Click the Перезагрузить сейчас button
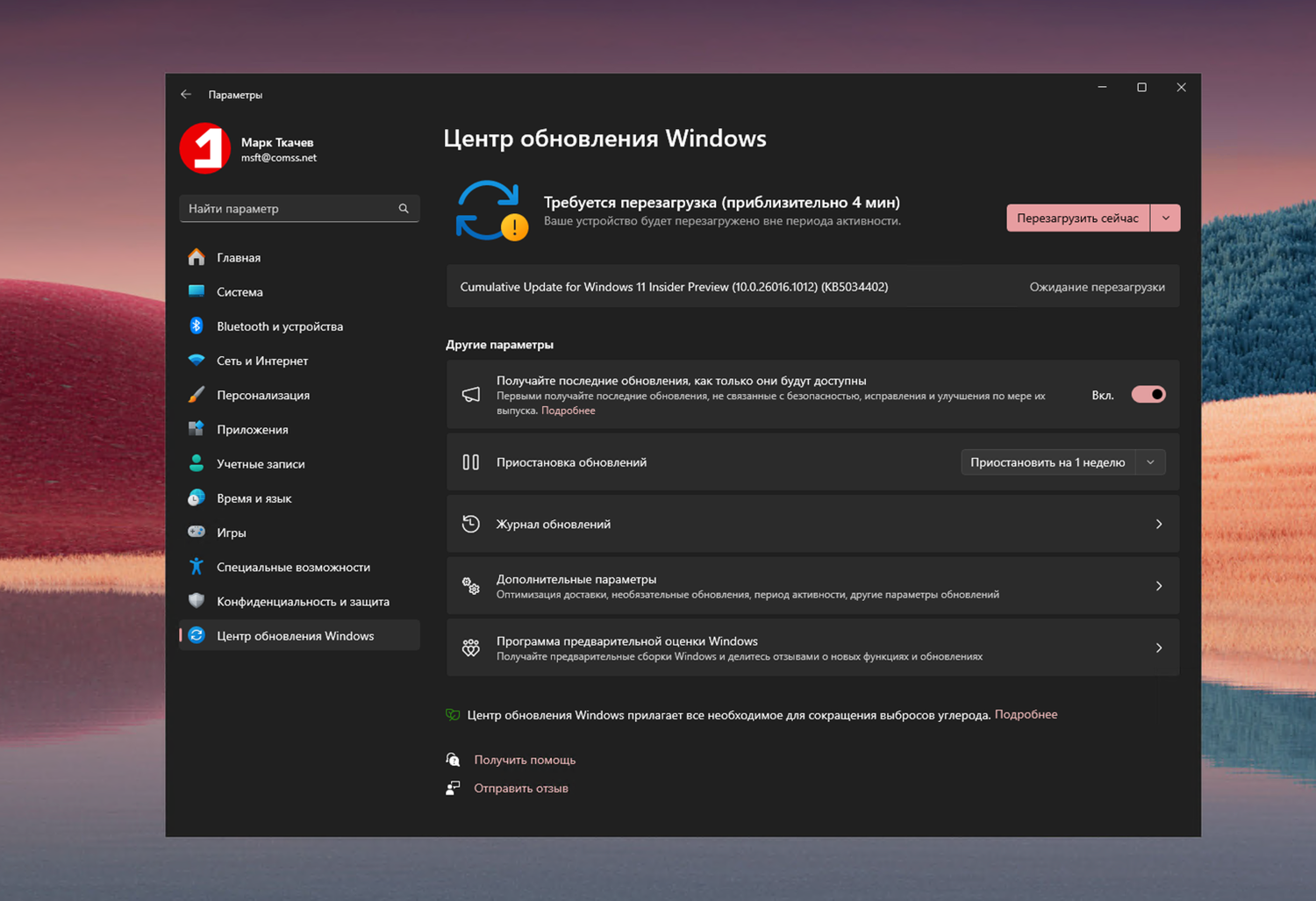Viewport: 1316px width, 901px height. (1078, 218)
